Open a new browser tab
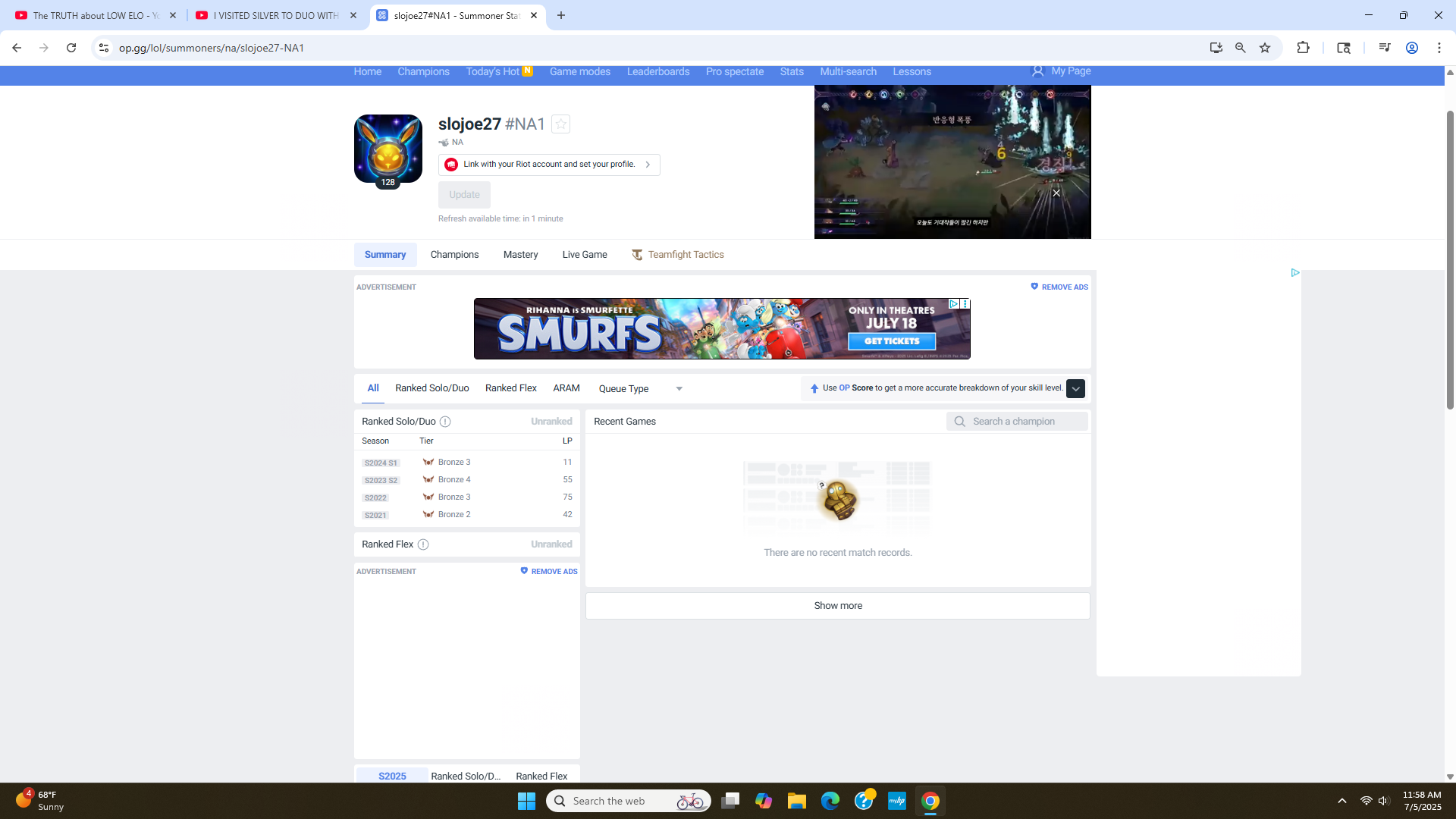 pyautogui.click(x=561, y=15)
